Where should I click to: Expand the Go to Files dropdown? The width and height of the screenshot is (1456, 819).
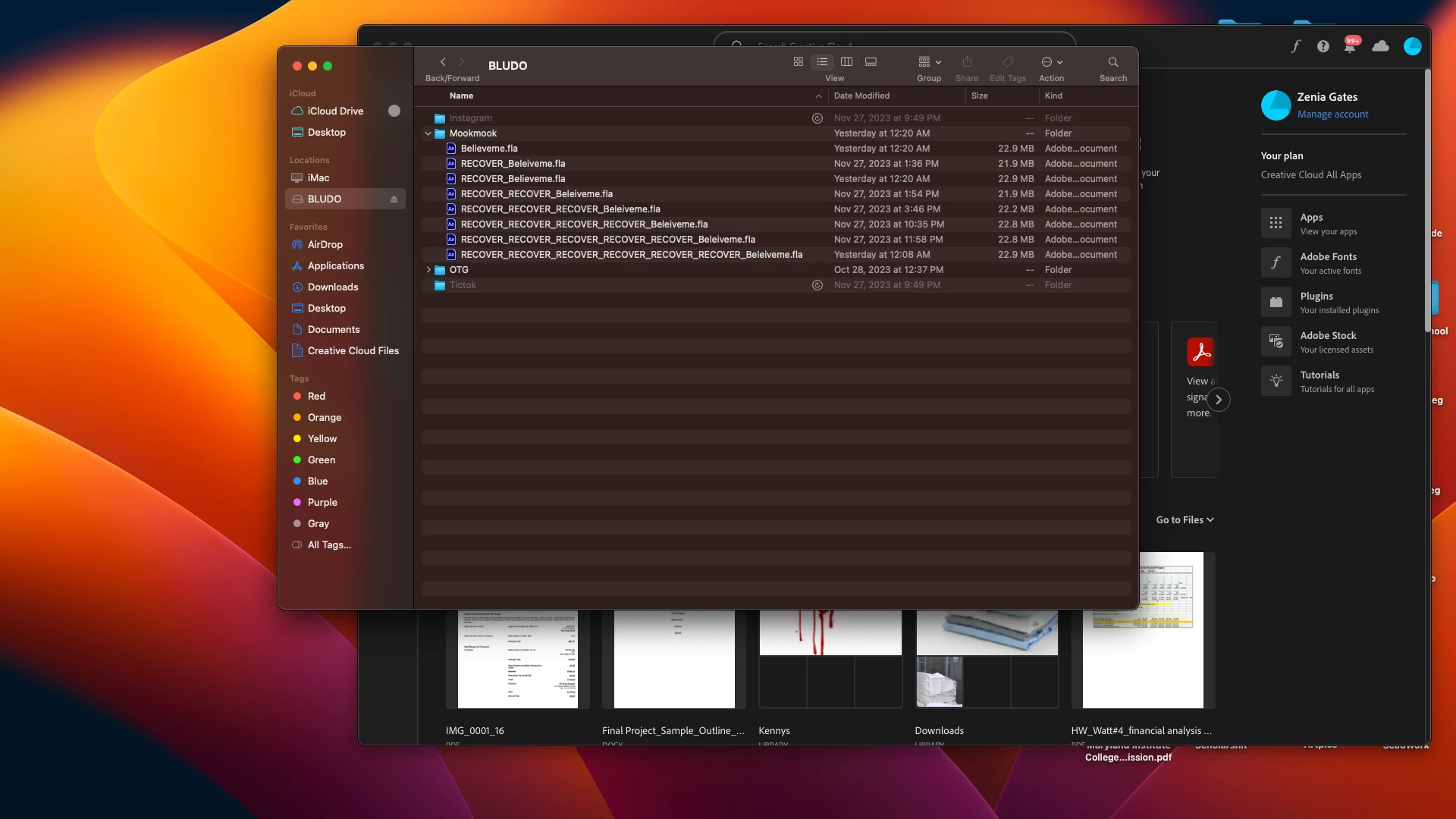[1185, 520]
